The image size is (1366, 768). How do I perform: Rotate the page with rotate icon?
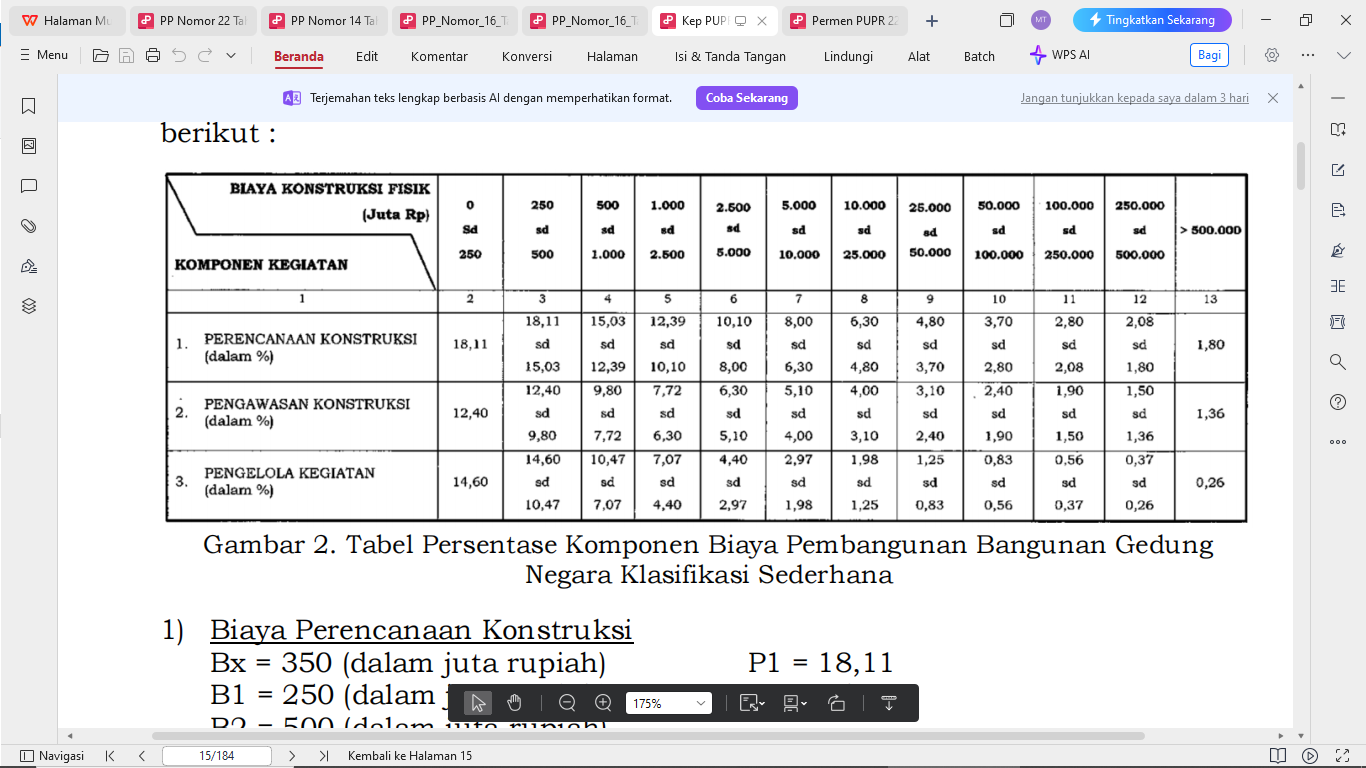(x=837, y=703)
